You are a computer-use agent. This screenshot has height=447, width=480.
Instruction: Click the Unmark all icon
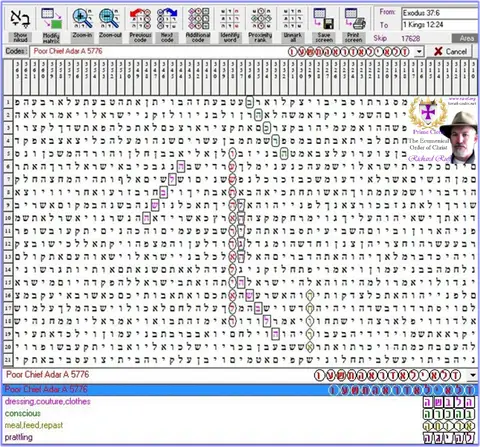point(293,18)
